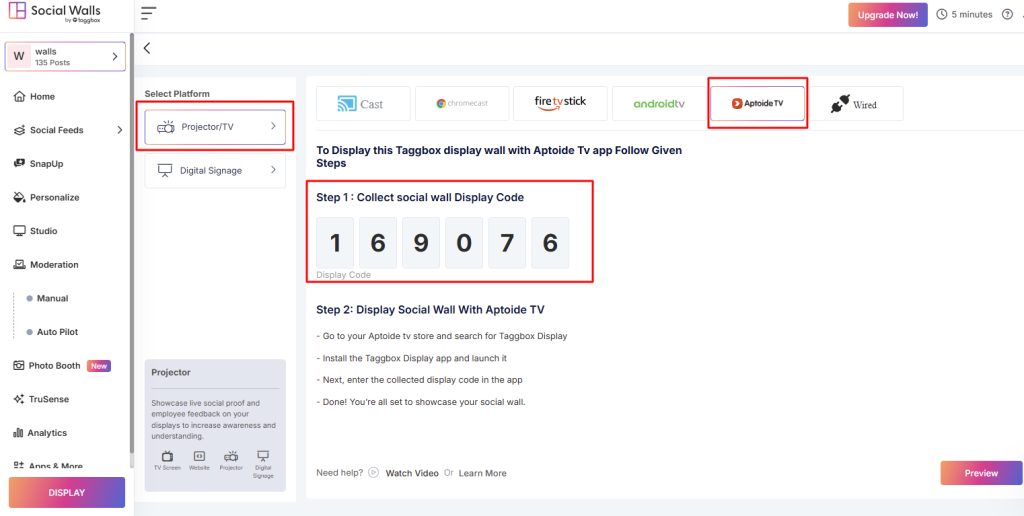Click the TruSense sparkle icon
Screen dimensions: 1024x516
(x=19, y=399)
